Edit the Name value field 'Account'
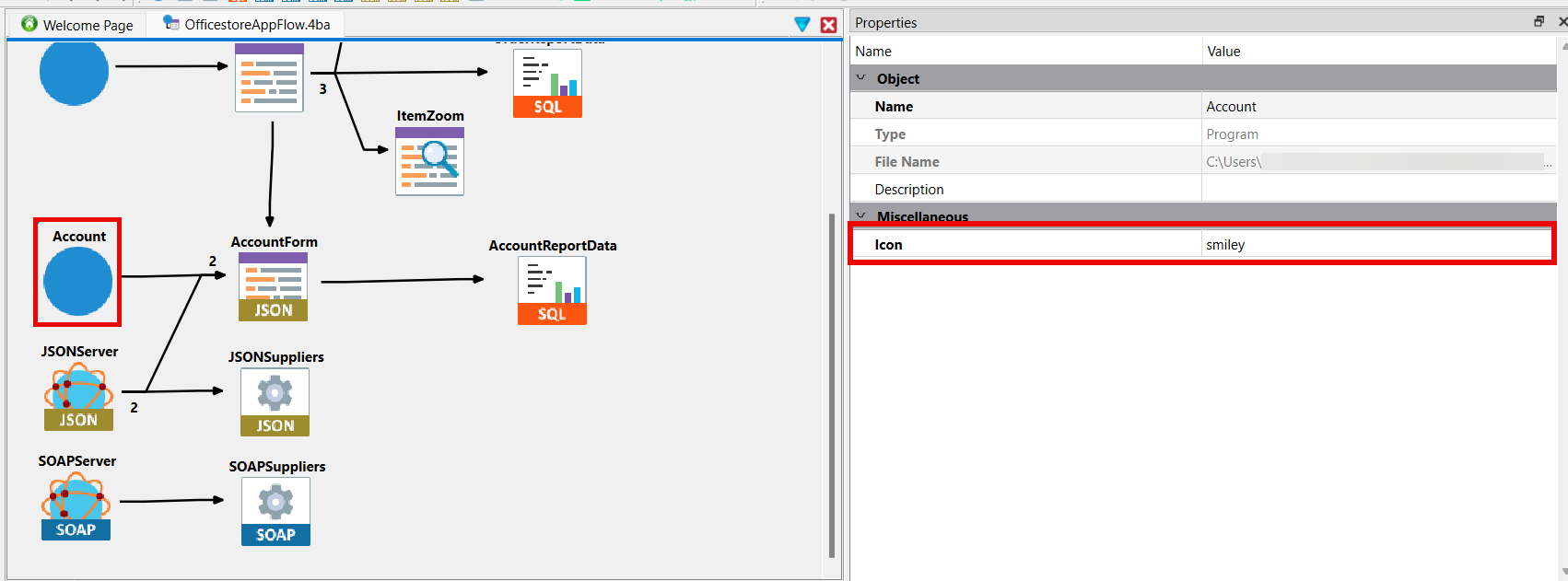This screenshot has width=1568, height=581. [1378, 107]
